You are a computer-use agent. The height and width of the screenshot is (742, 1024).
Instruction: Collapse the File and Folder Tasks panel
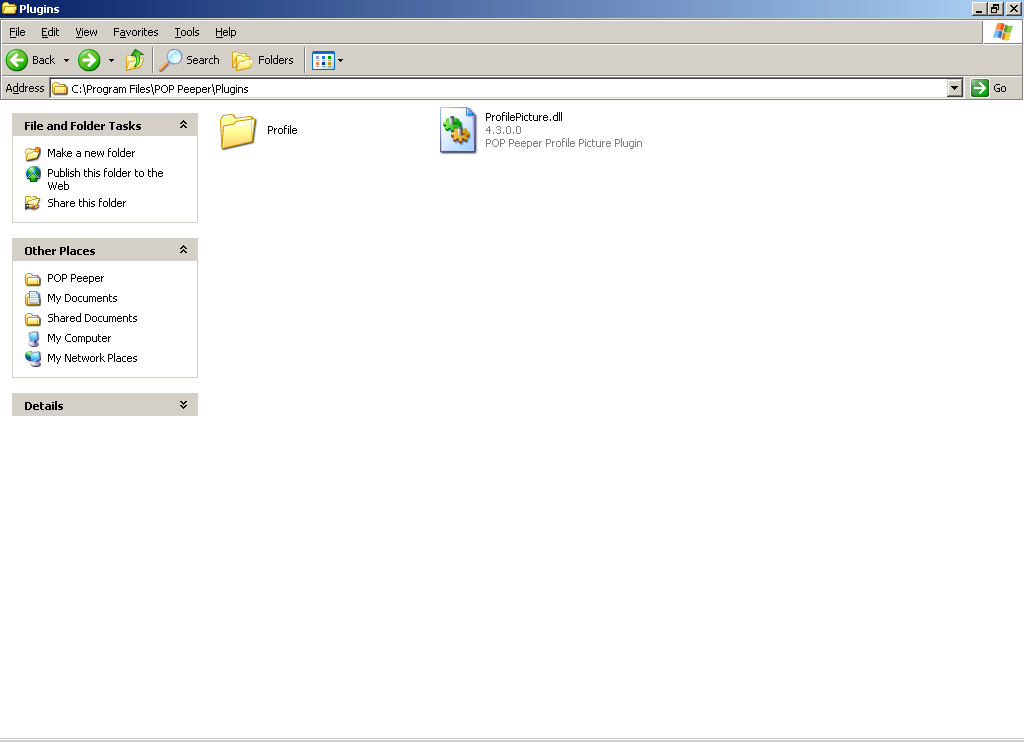184,125
